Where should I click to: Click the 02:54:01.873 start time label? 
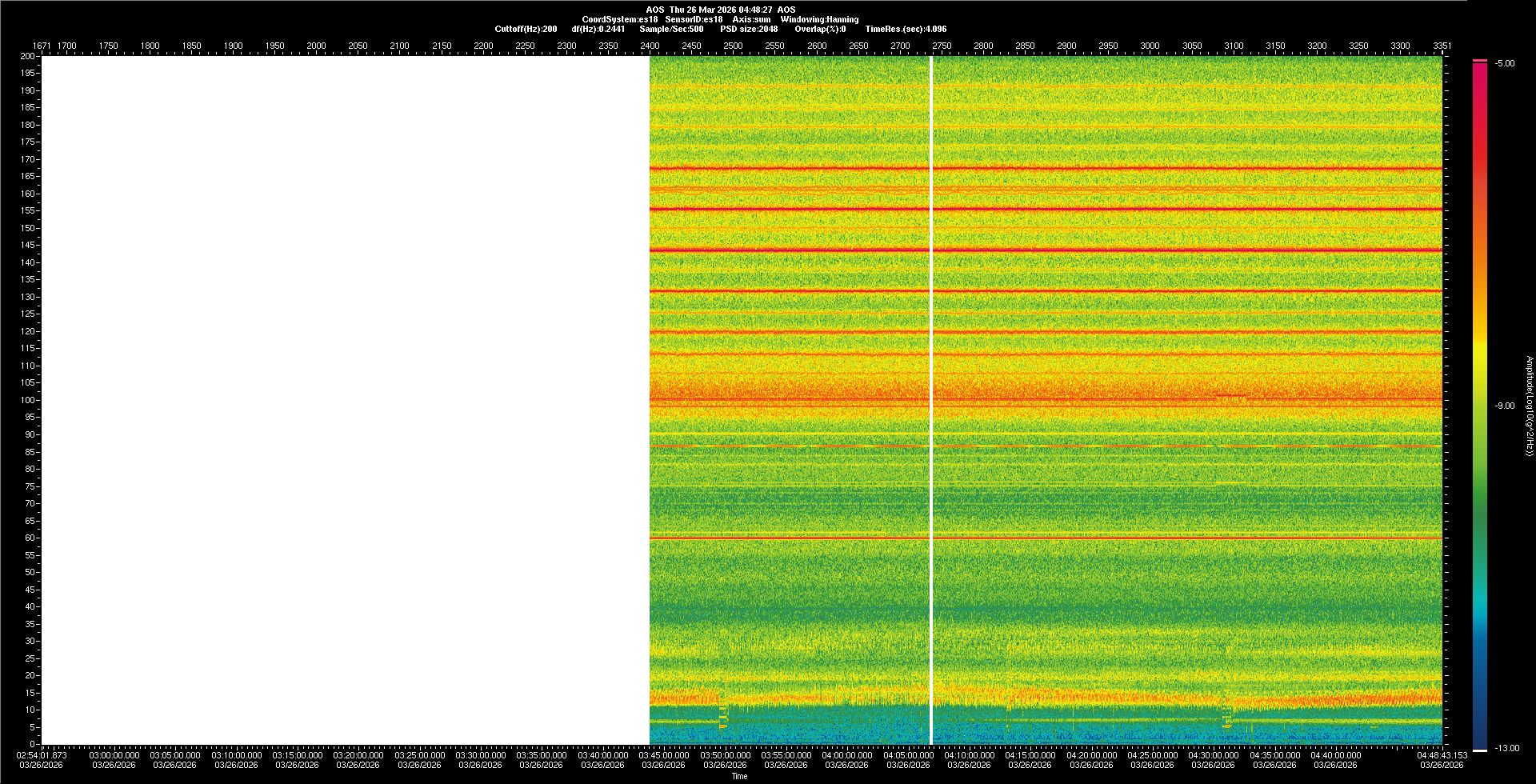[x=42, y=755]
